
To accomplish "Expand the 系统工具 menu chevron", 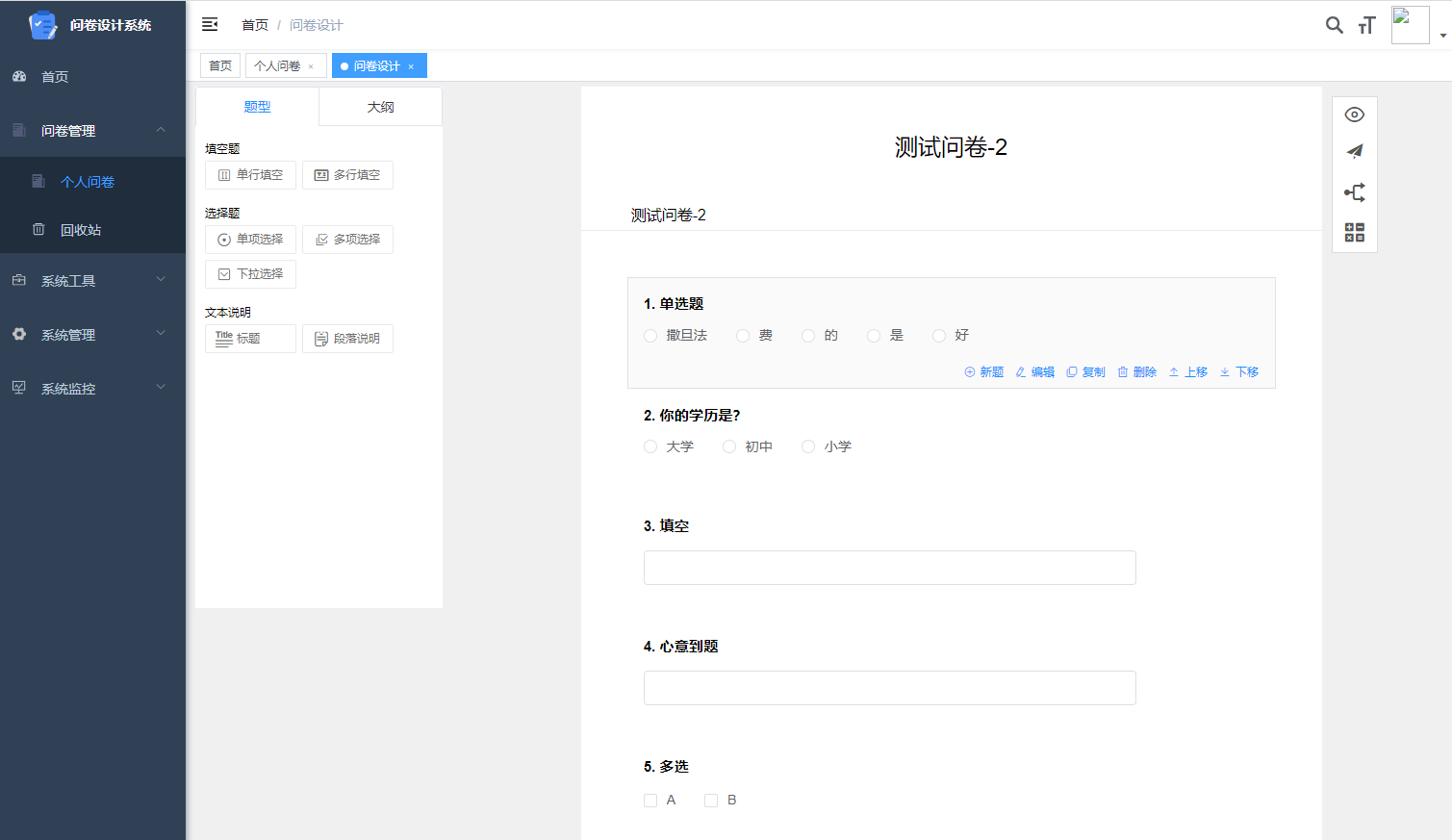I will point(161,280).
